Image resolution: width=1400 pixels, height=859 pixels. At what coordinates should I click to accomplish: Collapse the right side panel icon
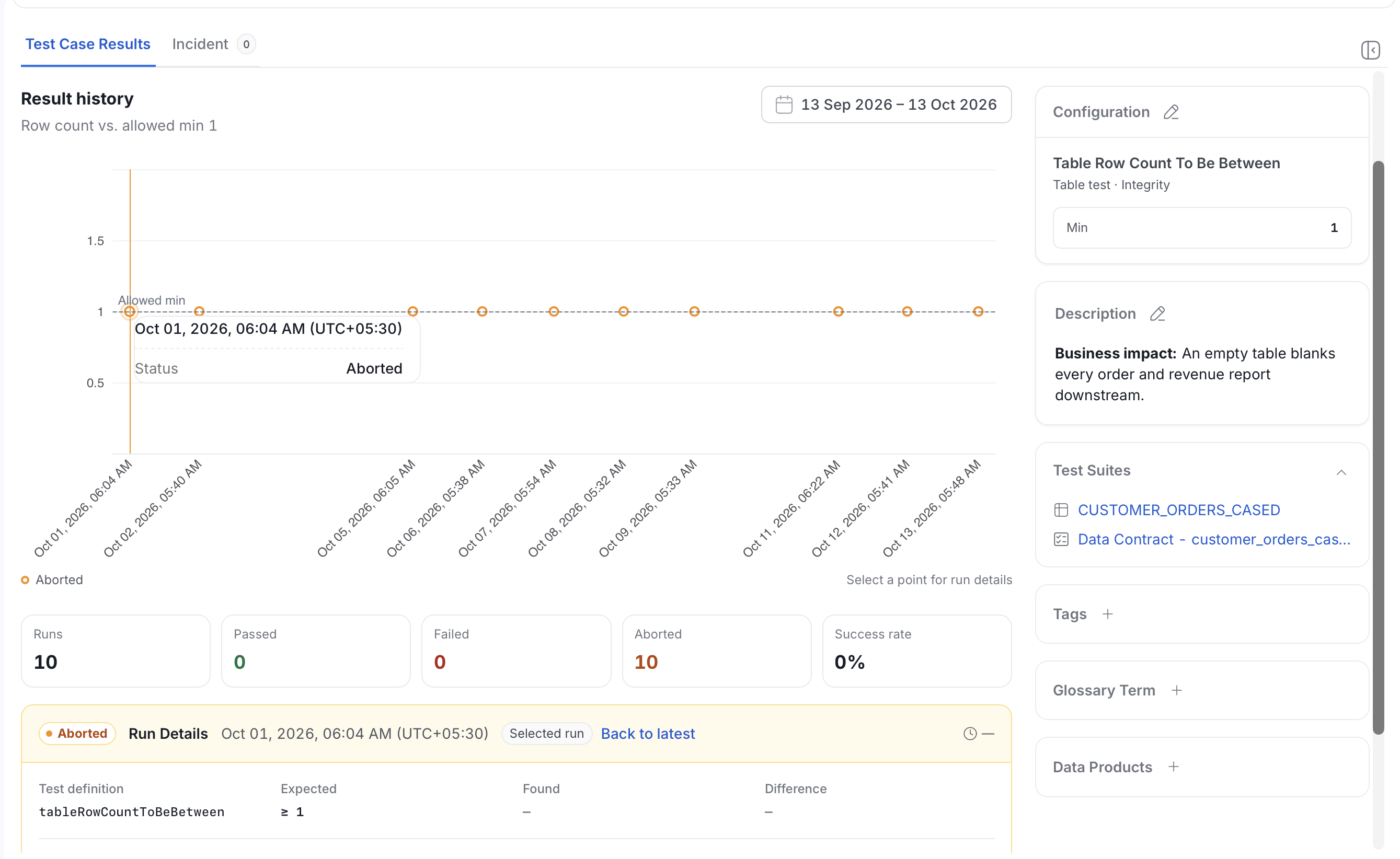[x=1370, y=50]
